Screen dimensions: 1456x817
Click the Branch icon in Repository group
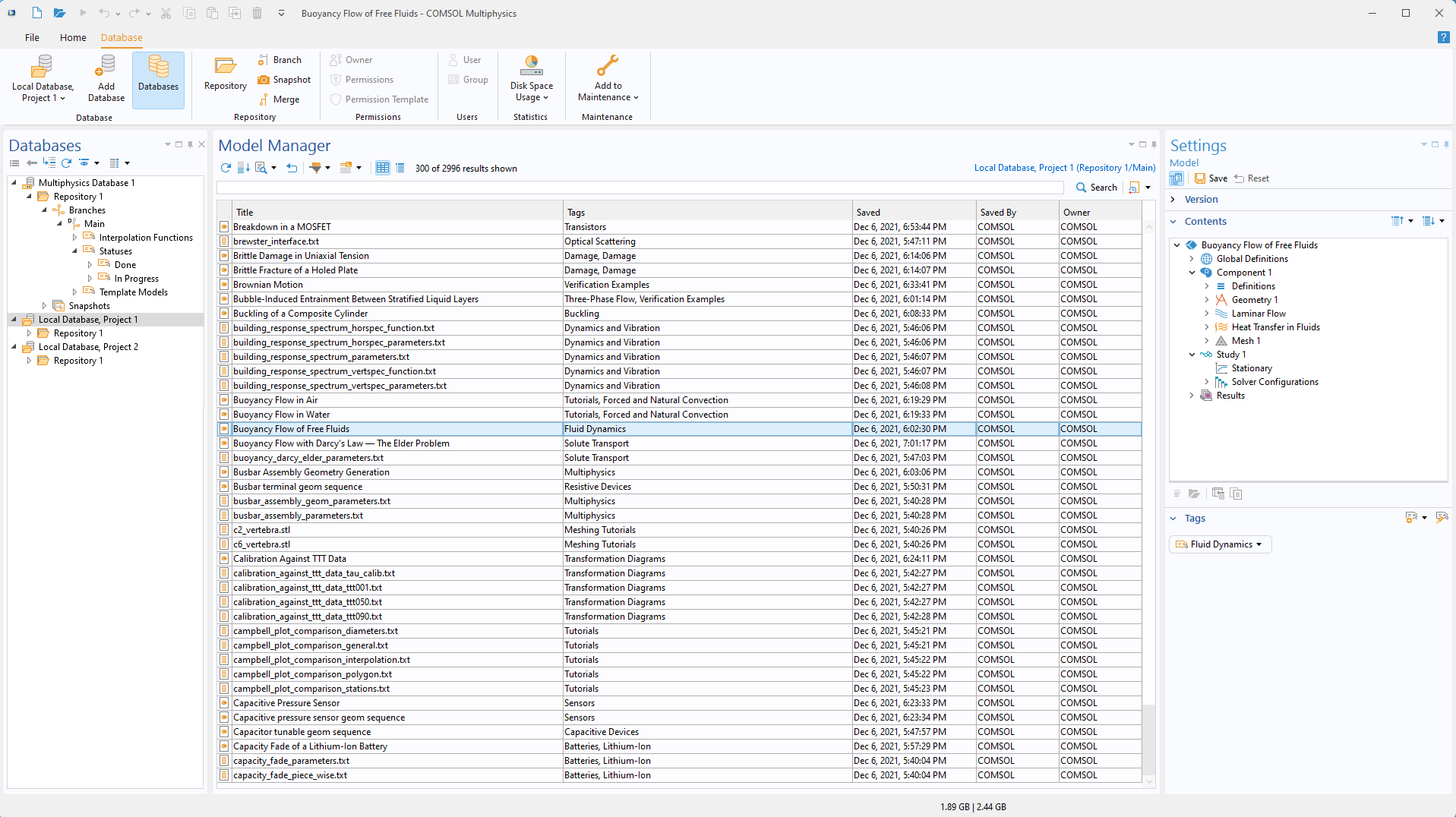click(263, 60)
